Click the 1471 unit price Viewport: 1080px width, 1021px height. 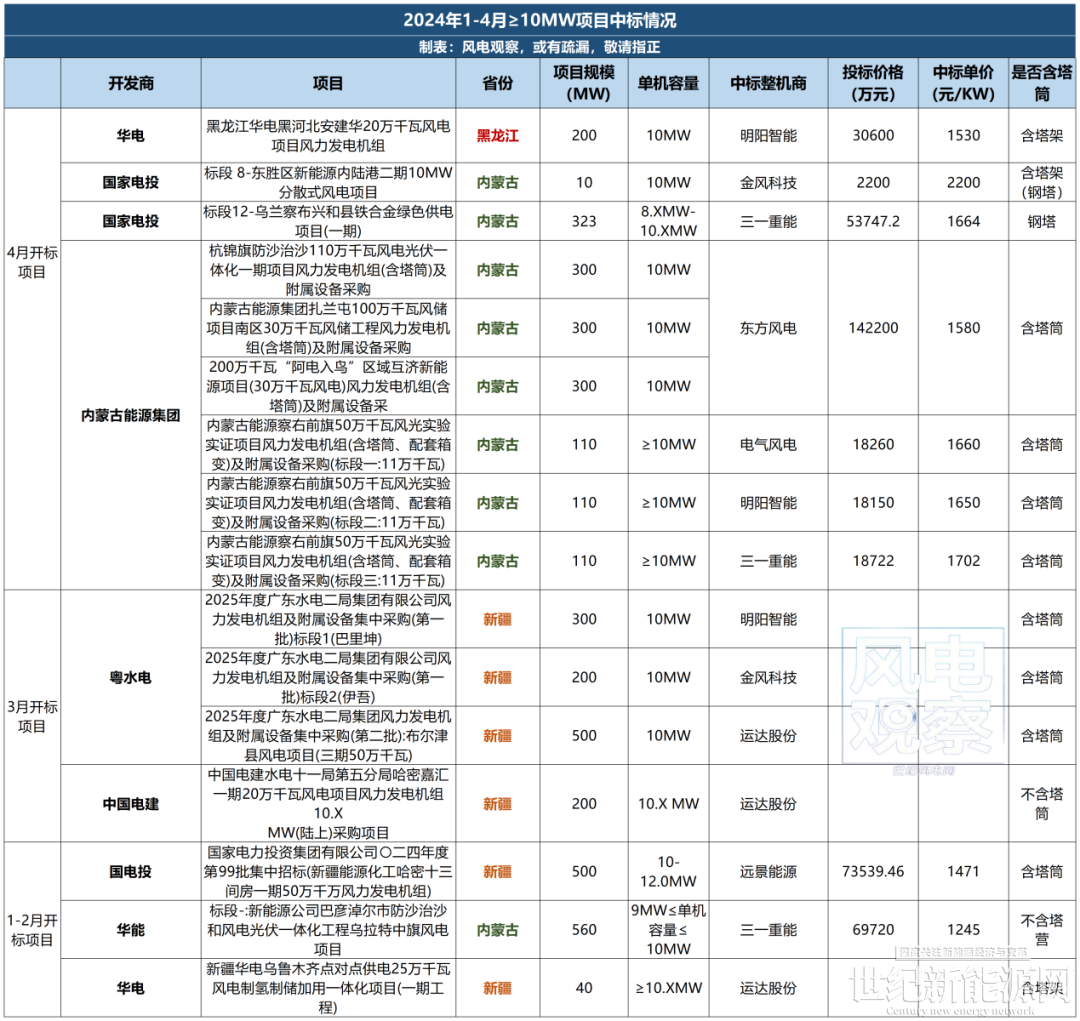point(963,872)
